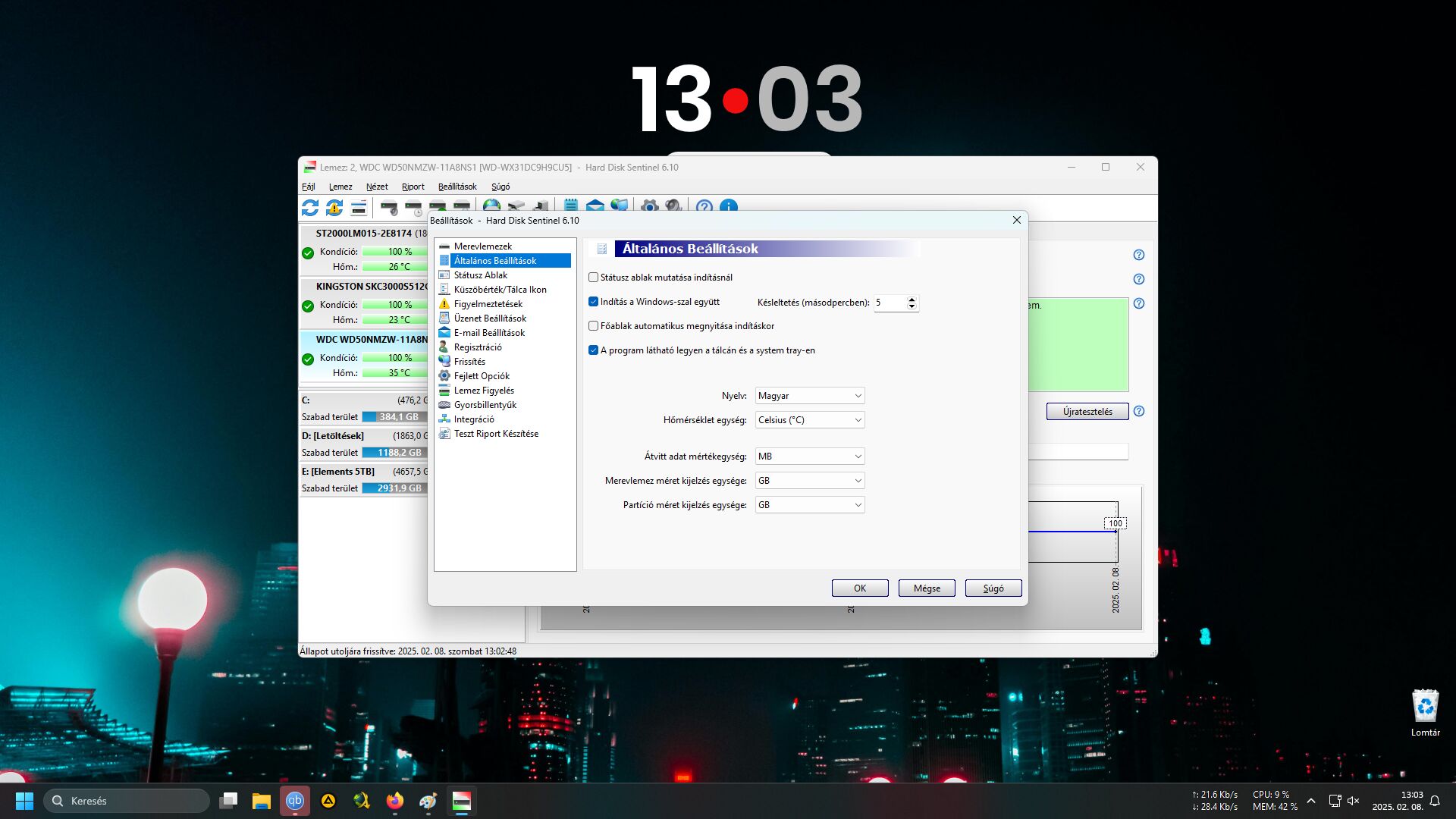
Task: Click the envelope email toolbar icon
Action: point(595,206)
